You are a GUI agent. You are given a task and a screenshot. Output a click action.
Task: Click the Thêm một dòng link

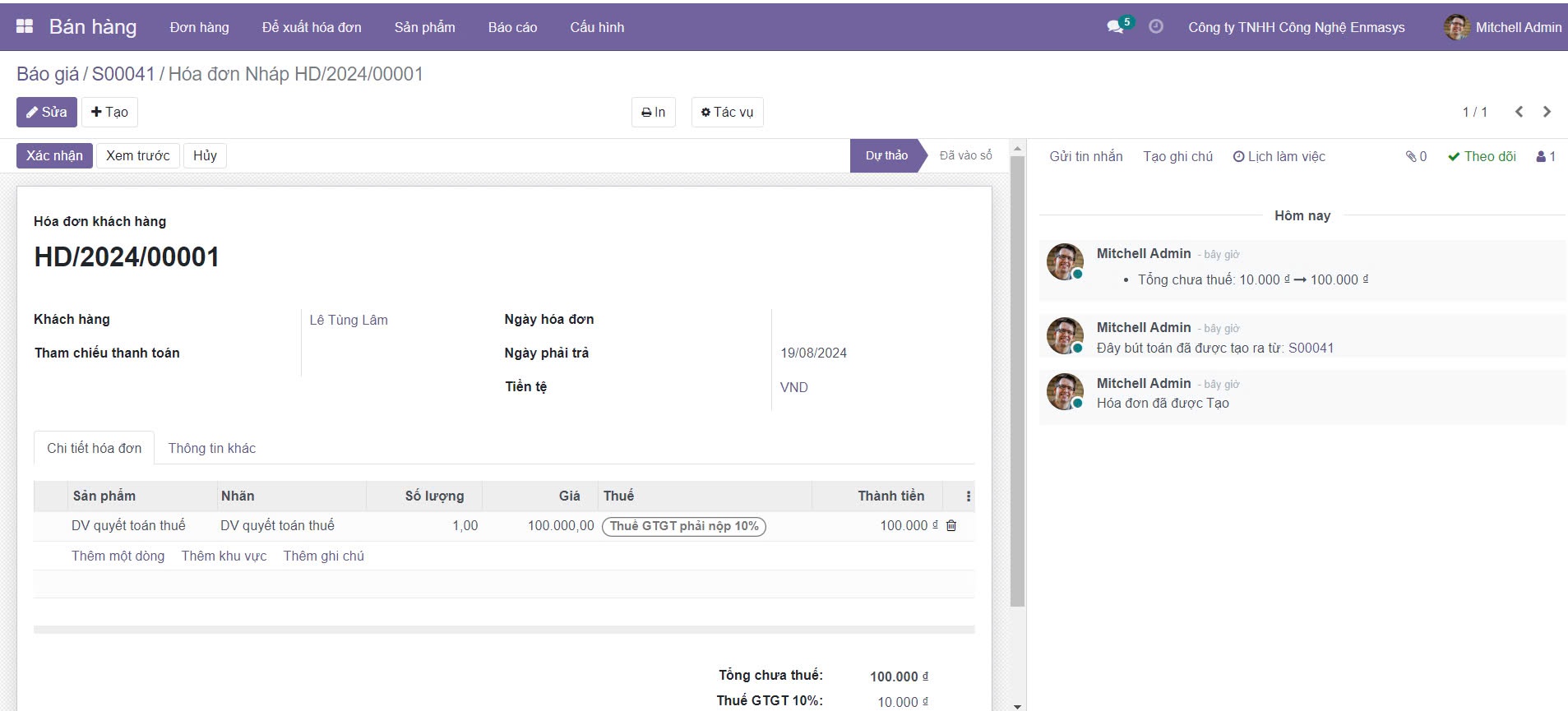tap(118, 556)
